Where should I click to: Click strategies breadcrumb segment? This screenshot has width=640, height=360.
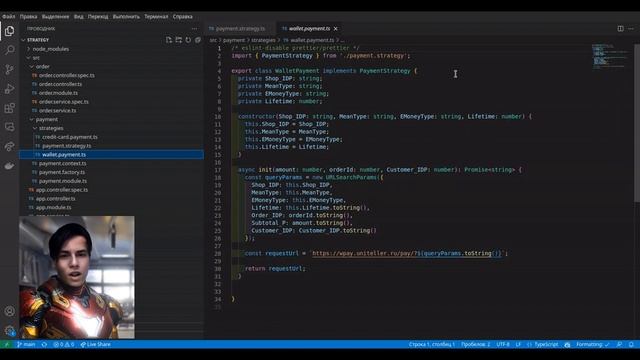pyautogui.click(x=263, y=40)
